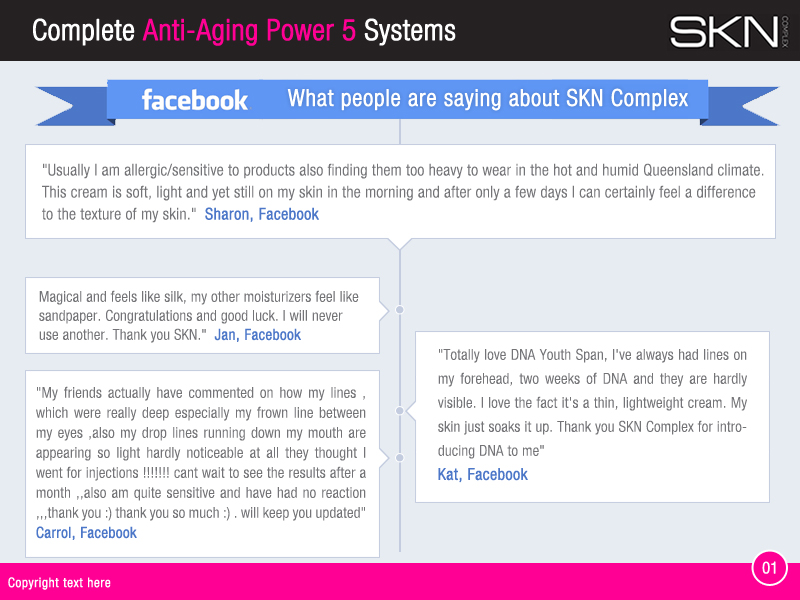Click 'Copyright text here' footer text
The width and height of the screenshot is (800, 600).
[x=59, y=583]
